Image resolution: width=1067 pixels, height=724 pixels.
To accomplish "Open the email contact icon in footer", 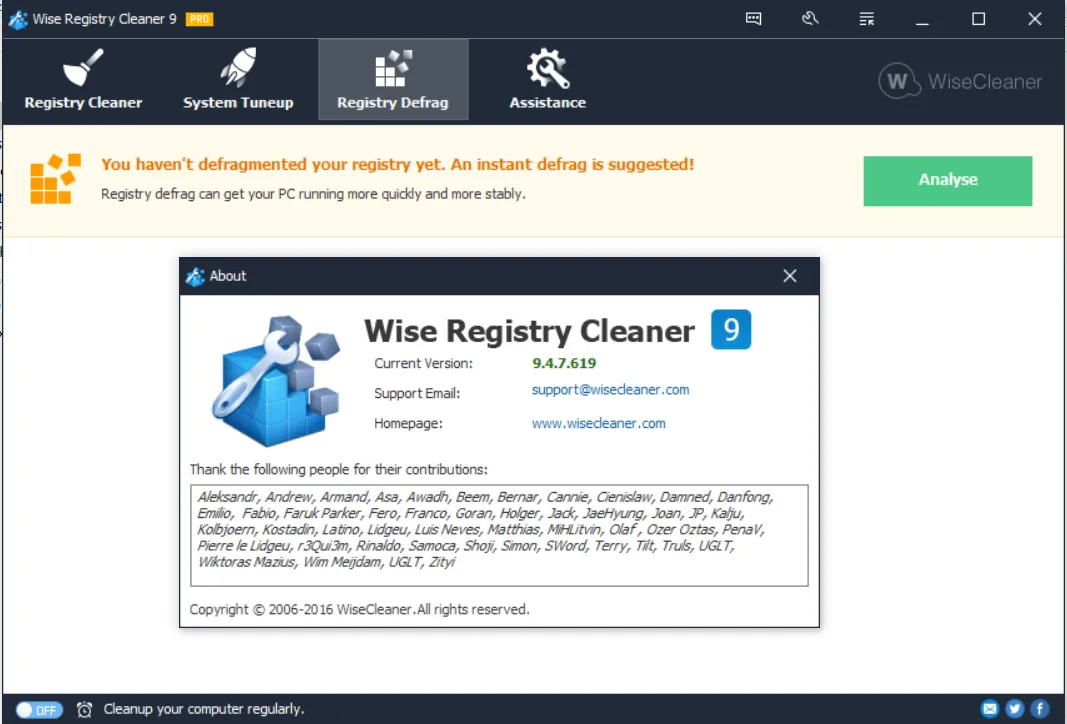I will [989, 709].
